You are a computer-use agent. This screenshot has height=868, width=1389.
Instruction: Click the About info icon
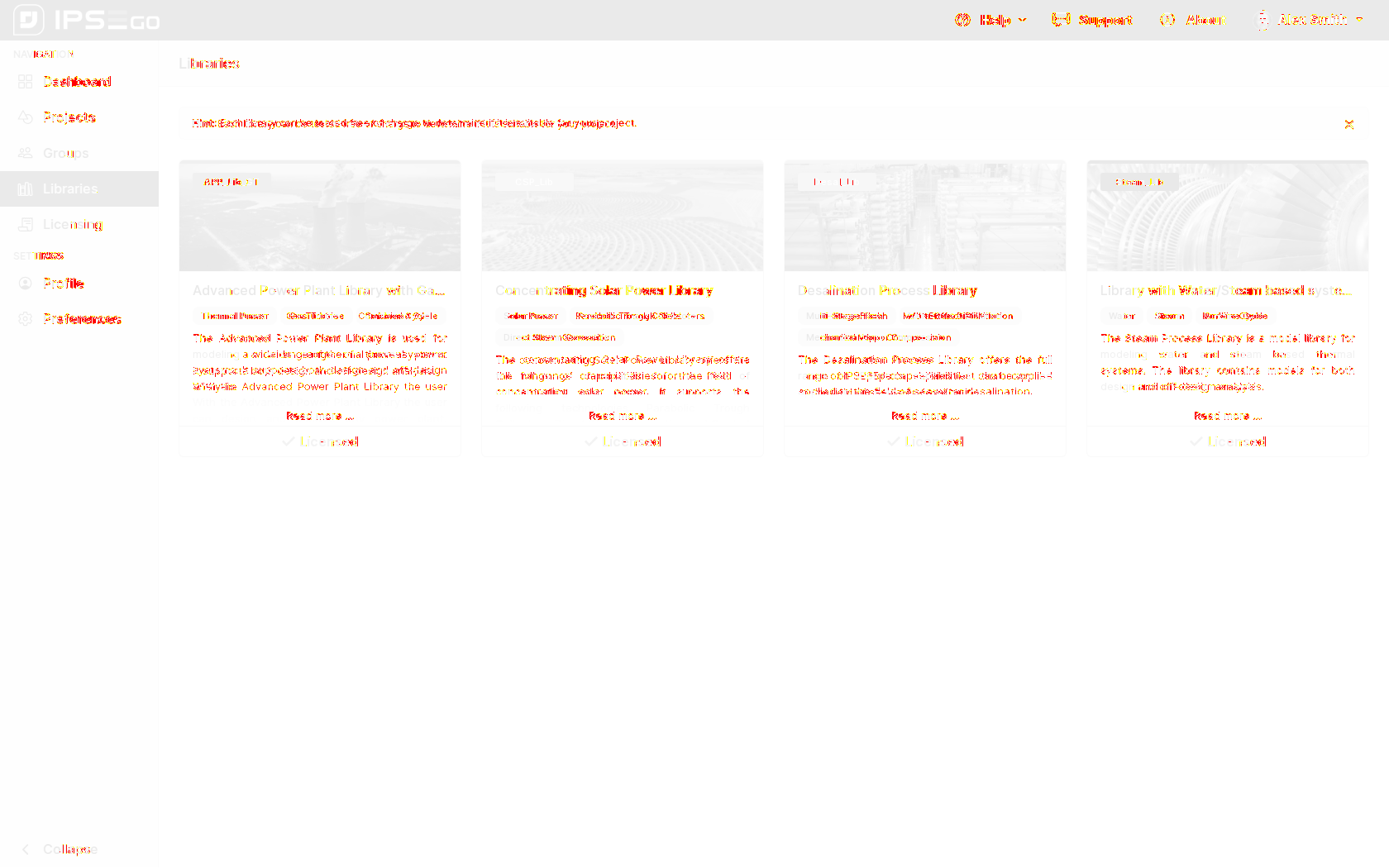tap(1167, 20)
